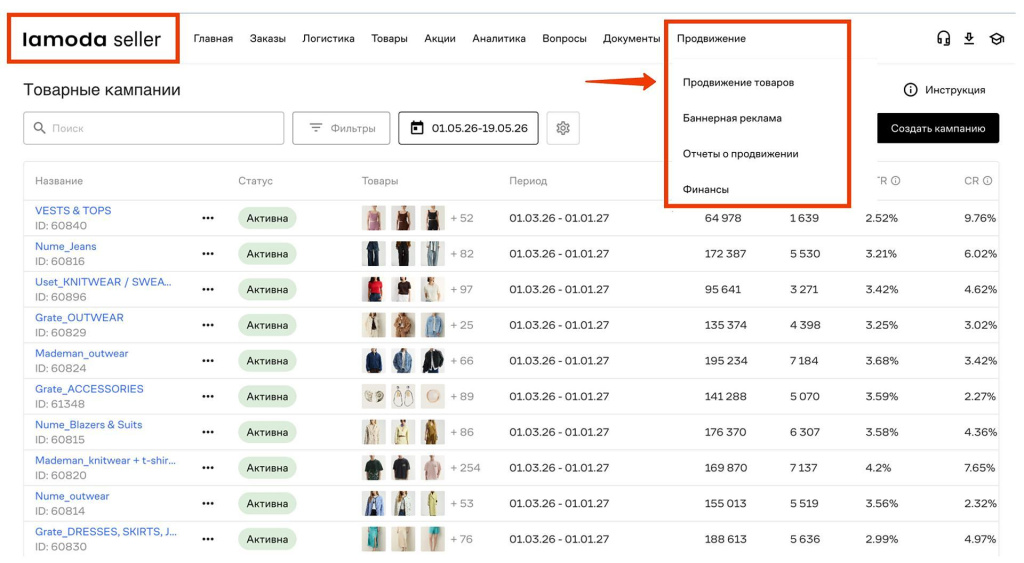Click red sweater thumbnail in Uset_KNITWEAR row
This screenshot has width=1024, height=563.
[x=374, y=289]
